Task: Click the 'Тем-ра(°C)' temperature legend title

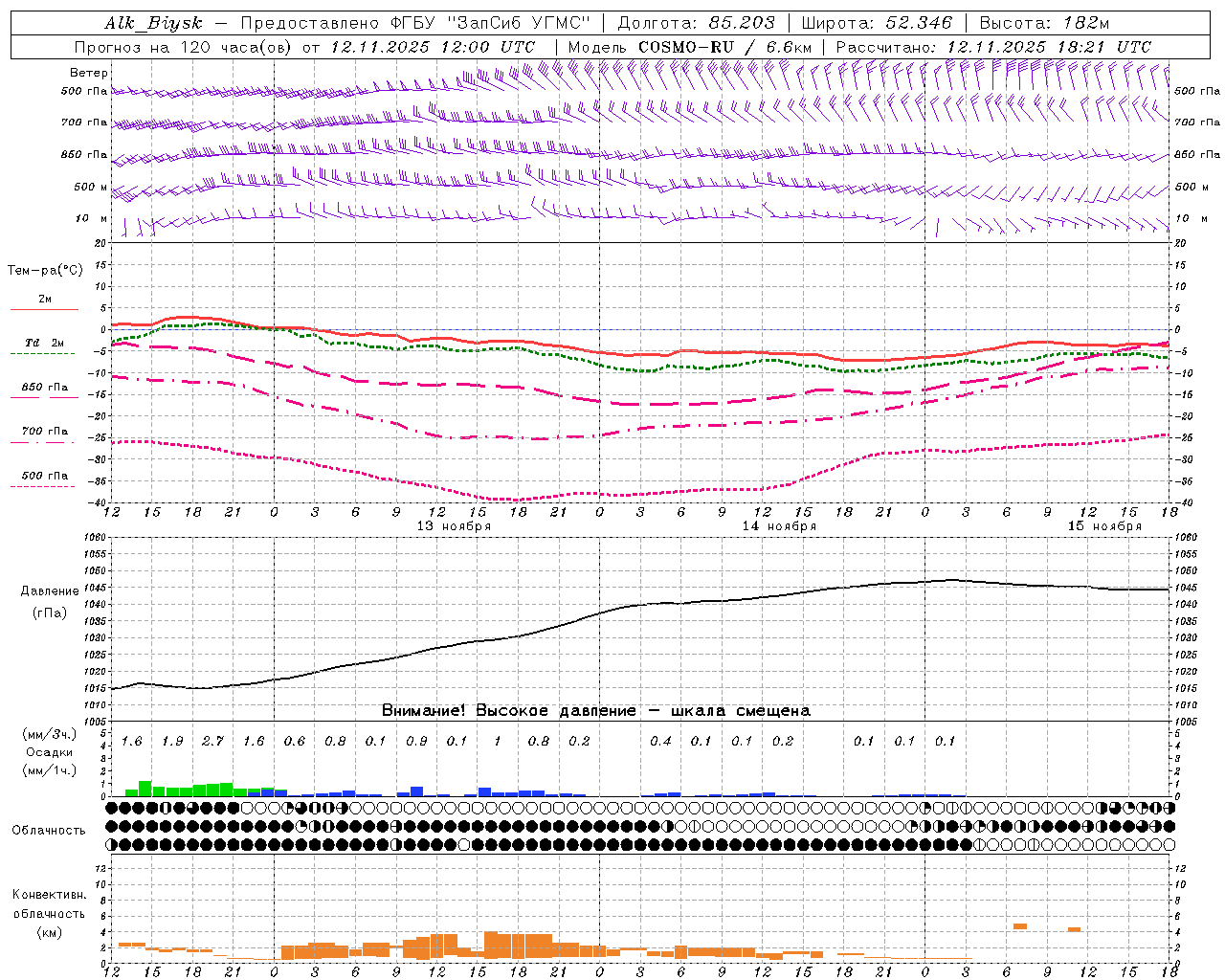Action: tap(45, 270)
